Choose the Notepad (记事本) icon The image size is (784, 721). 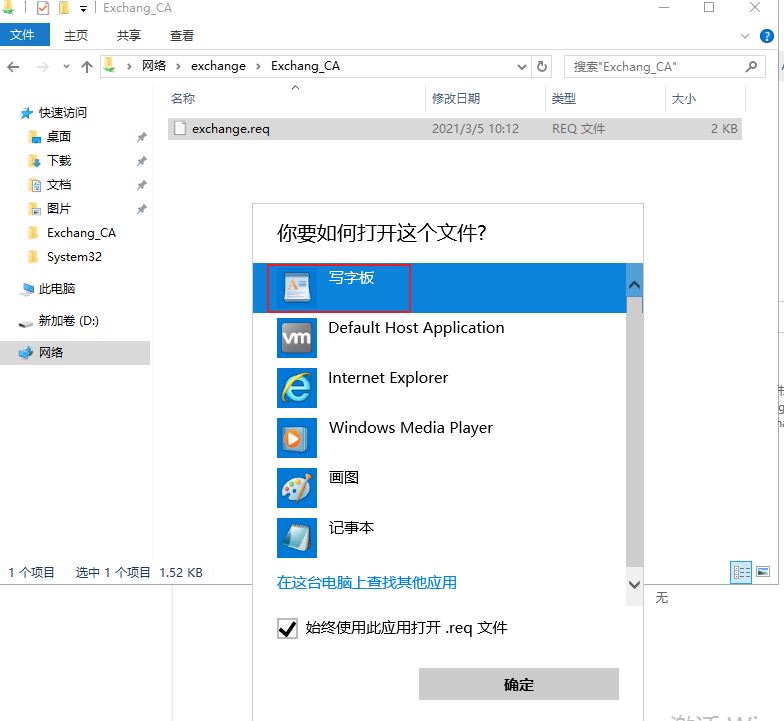click(x=297, y=538)
